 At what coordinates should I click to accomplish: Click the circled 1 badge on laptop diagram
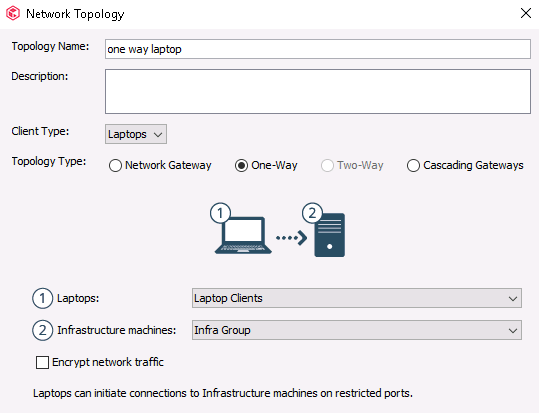click(x=220, y=213)
